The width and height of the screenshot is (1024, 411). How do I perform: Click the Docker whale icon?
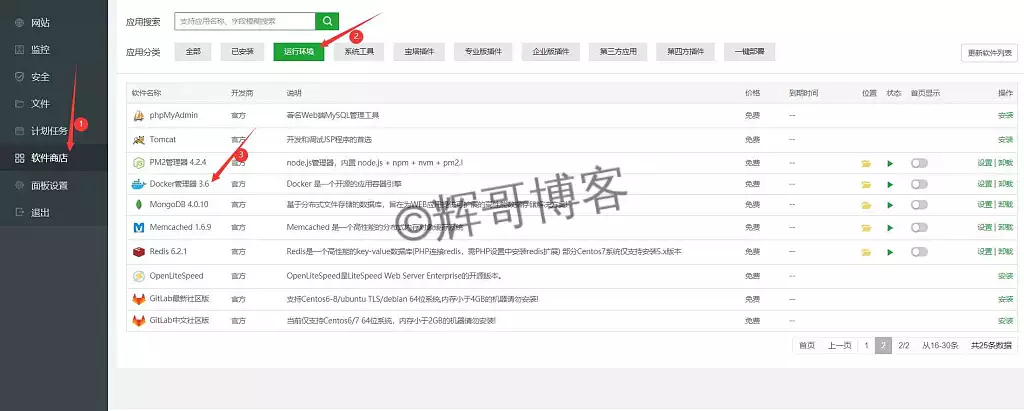[138, 184]
